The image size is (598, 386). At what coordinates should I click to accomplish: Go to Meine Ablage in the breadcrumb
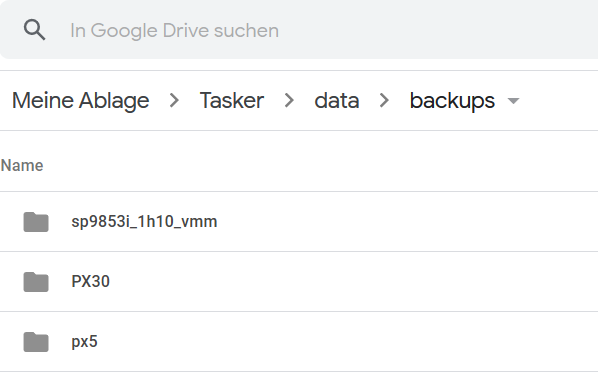pyautogui.click(x=80, y=101)
